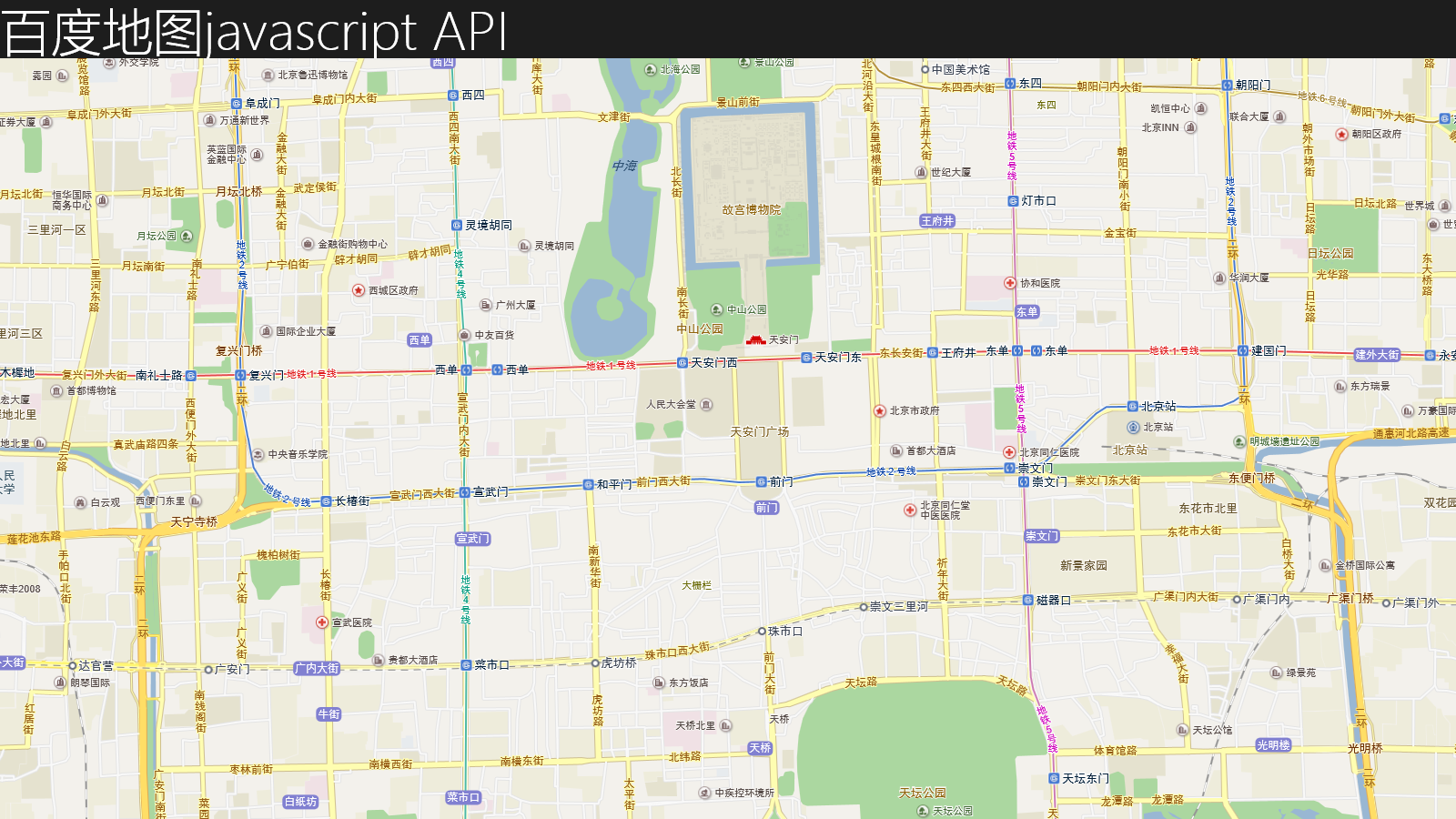Open the 故宫博物院 map label
1456x819 pixels.
point(752,209)
